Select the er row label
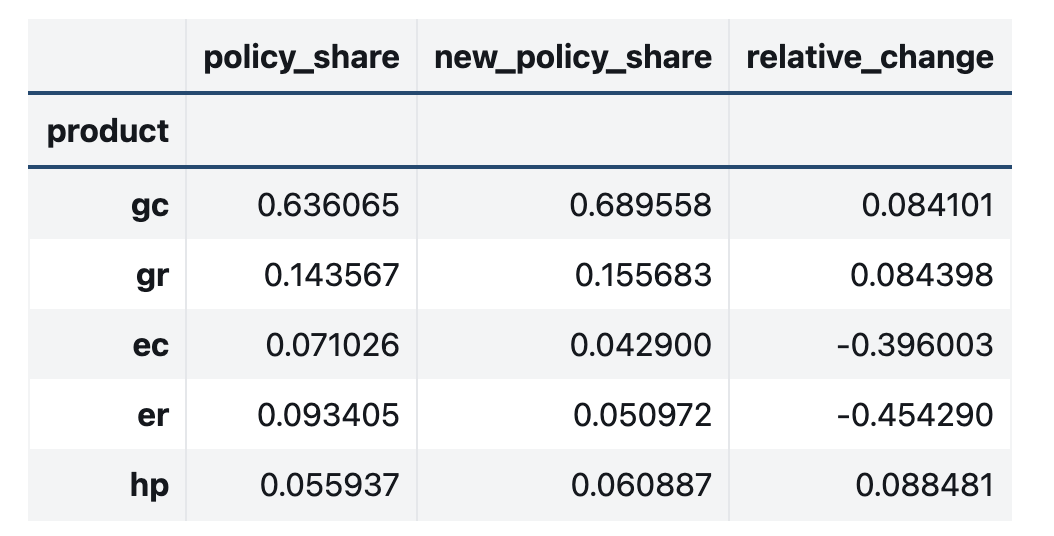The image size is (1054, 536). [x=152, y=415]
